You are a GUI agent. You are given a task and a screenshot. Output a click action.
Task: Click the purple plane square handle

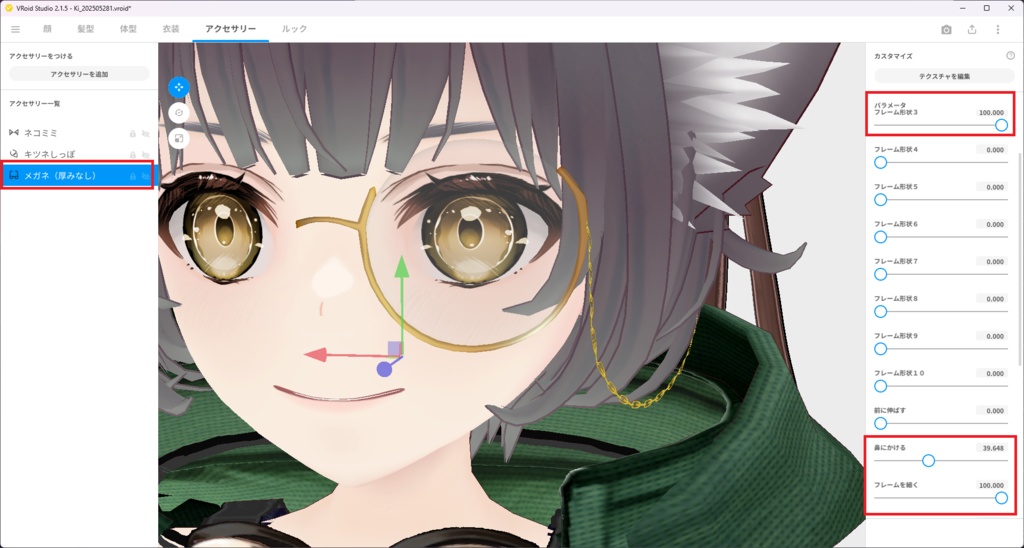pos(394,348)
